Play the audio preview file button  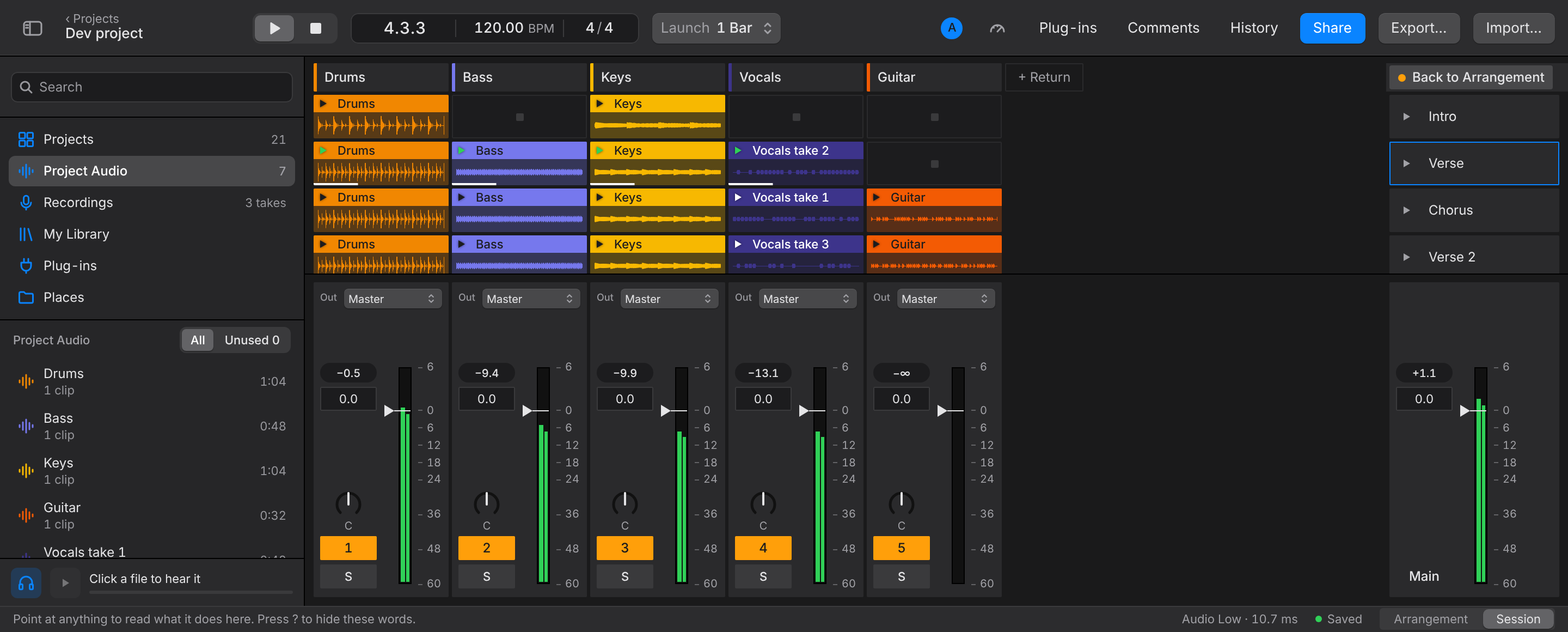[x=65, y=582]
